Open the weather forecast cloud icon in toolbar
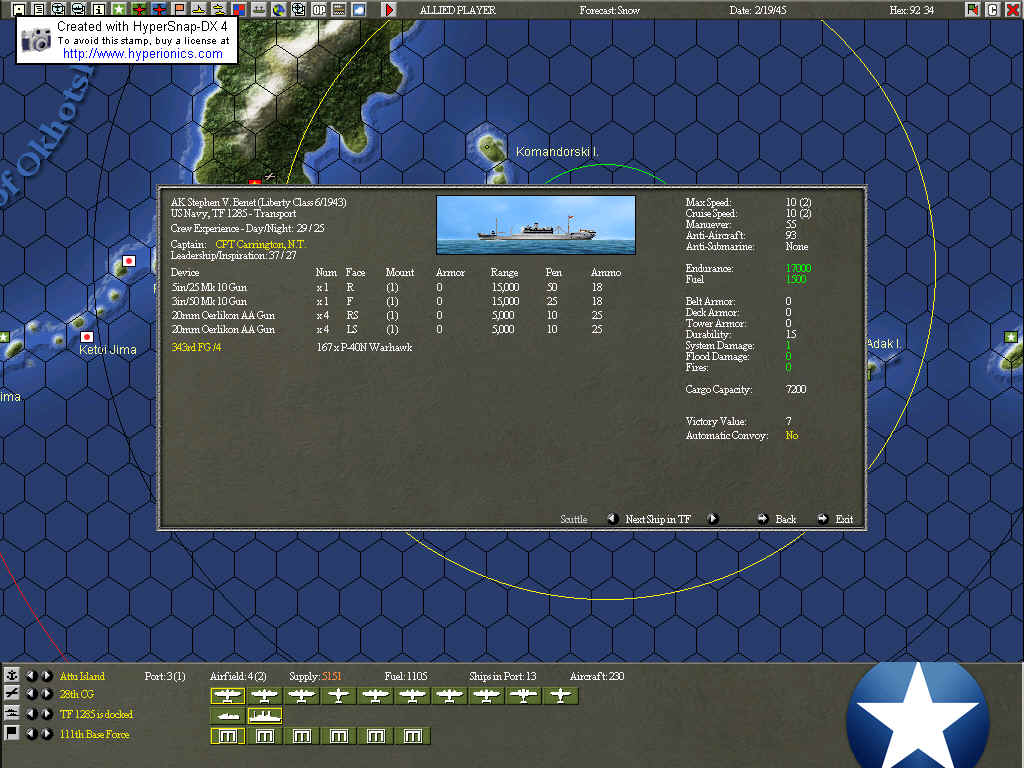Image resolution: width=1024 pixels, height=768 pixels. point(357,9)
